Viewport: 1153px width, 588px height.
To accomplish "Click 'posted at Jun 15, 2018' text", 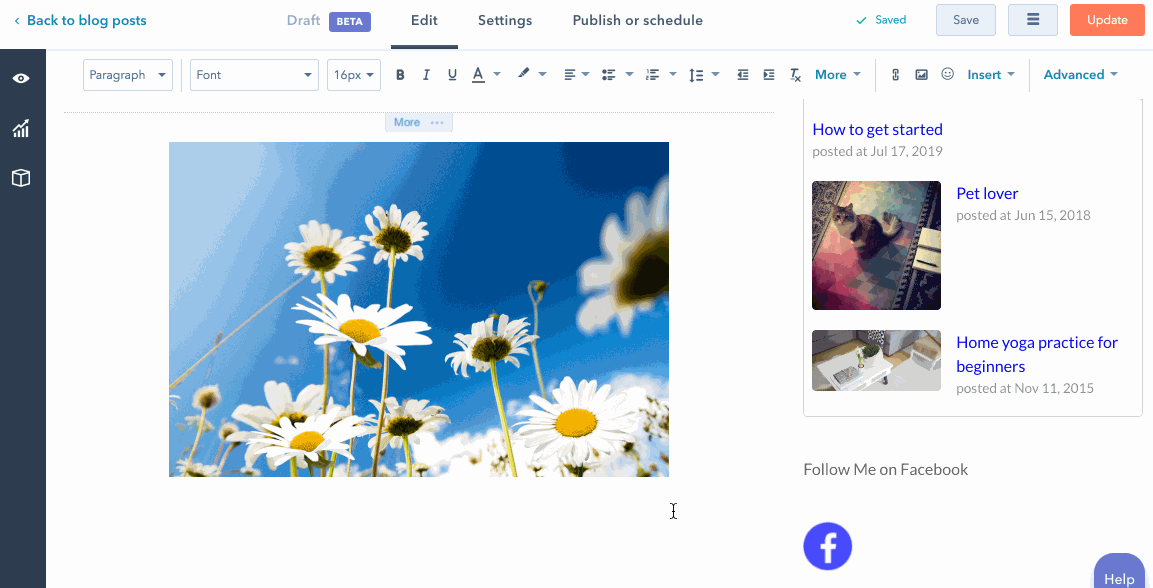I will click(1023, 215).
